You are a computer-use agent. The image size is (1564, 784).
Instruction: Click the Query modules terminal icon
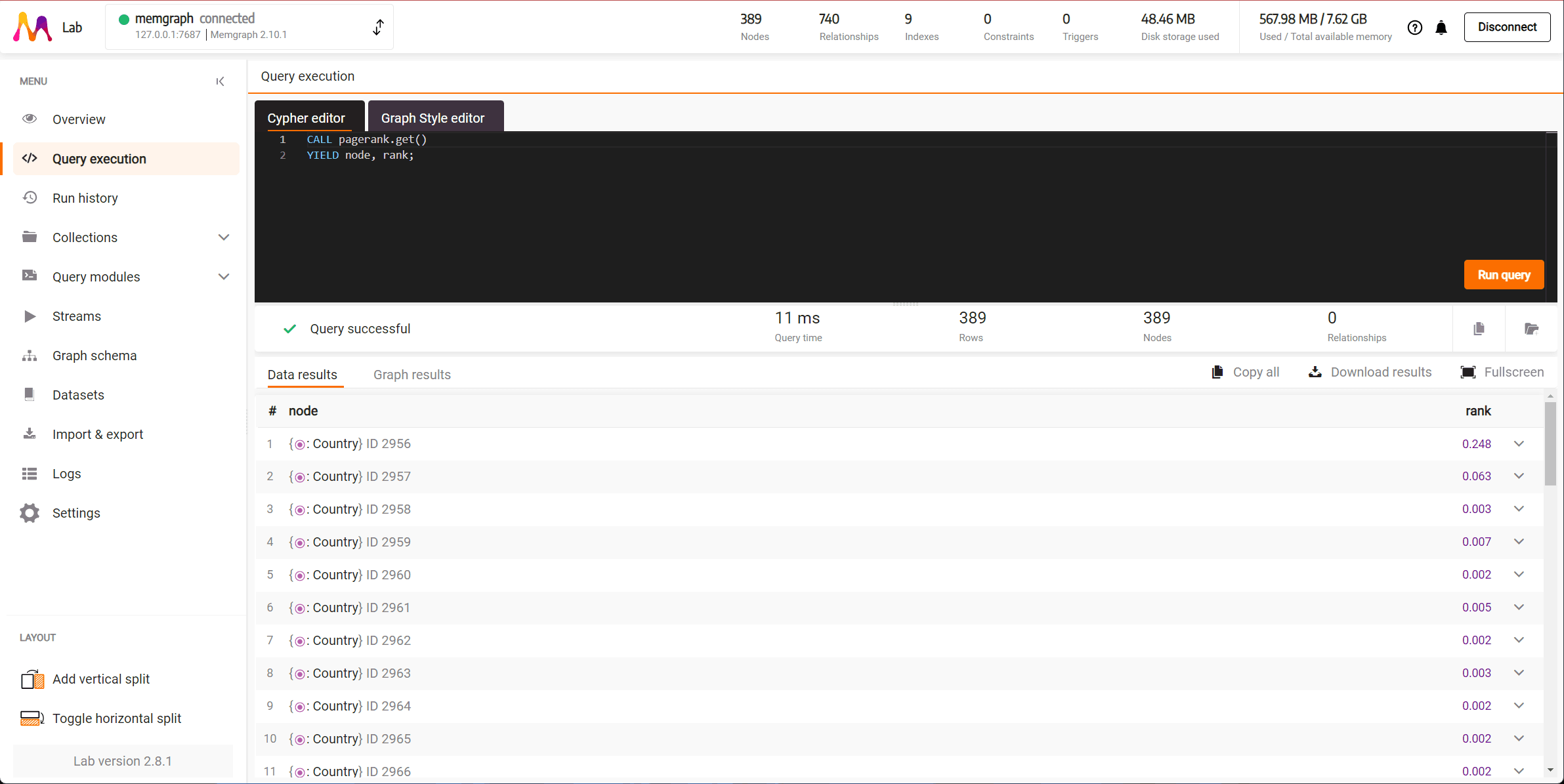30,276
